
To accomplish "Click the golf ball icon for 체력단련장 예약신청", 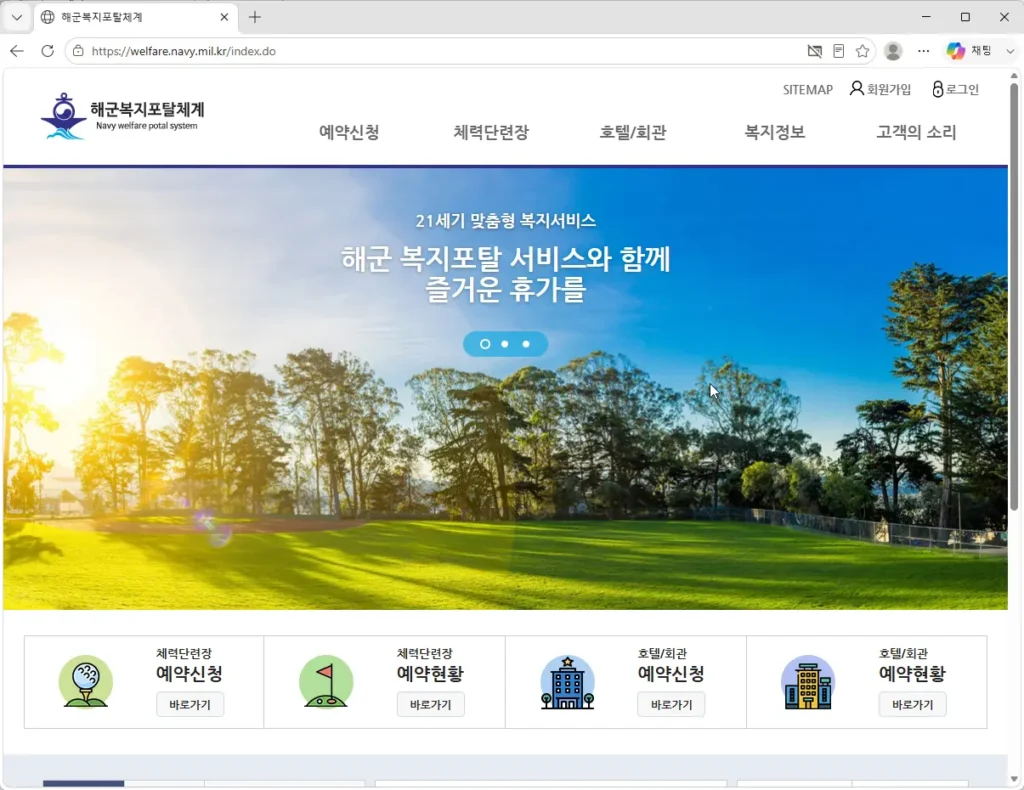I will pos(86,682).
